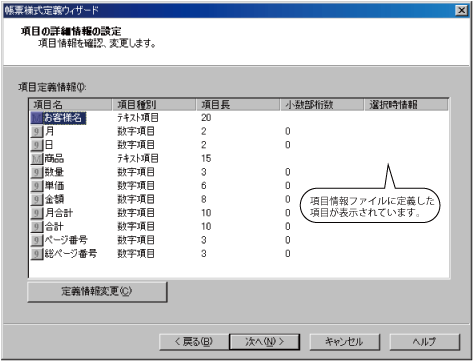The height and width of the screenshot is (361, 473).
Task: Click the numeric icon beside 金額
Action: 37,199
